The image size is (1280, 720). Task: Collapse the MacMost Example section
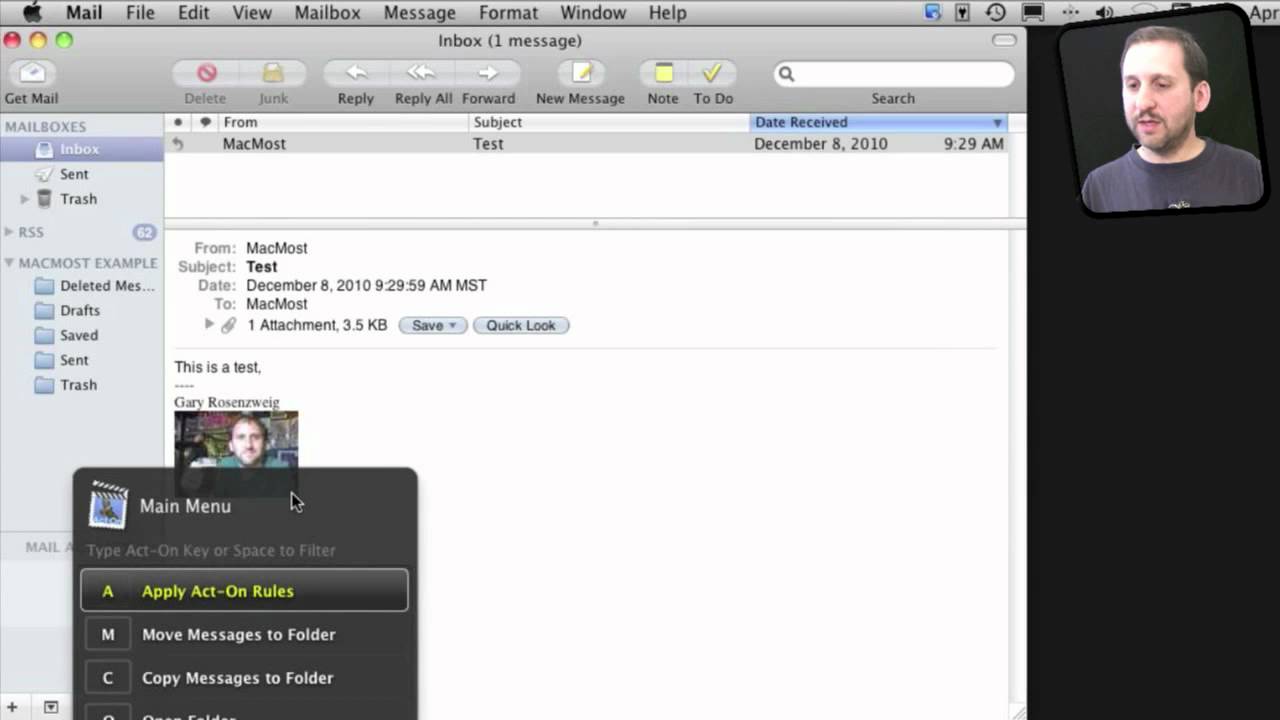[9, 263]
